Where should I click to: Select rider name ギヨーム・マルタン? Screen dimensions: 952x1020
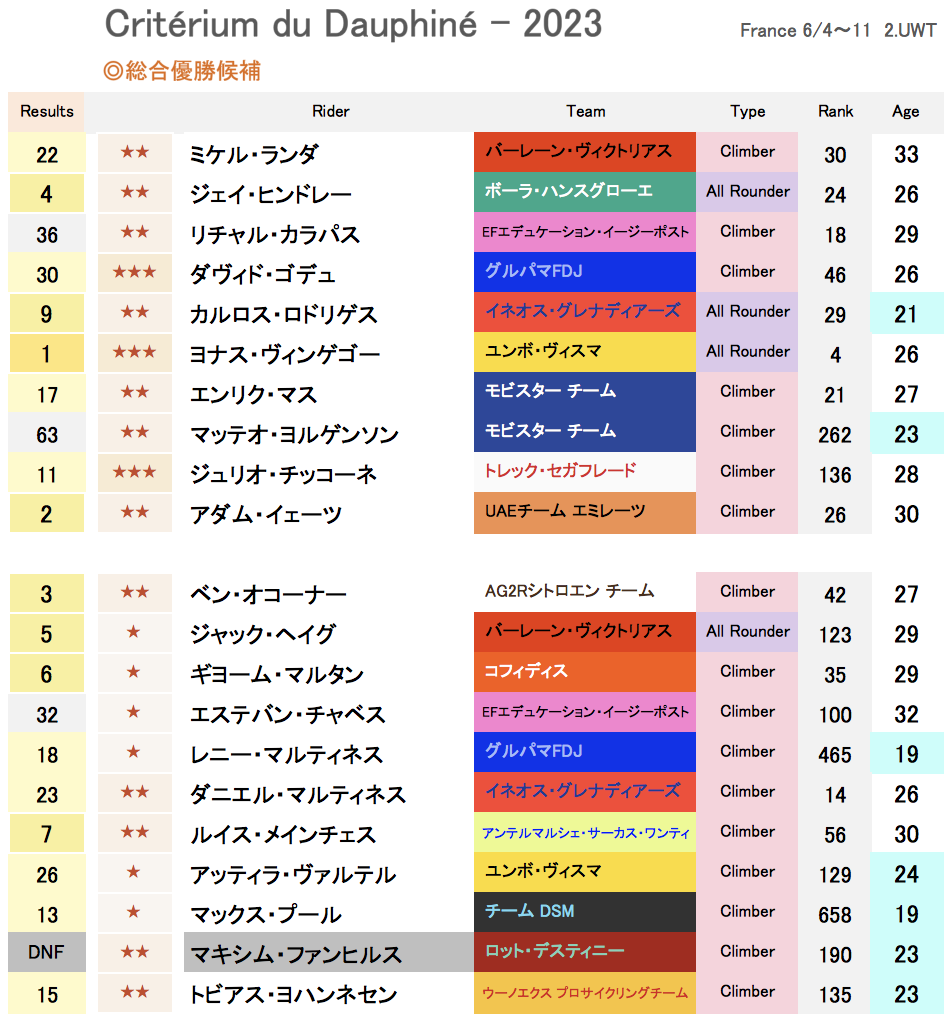click(277, 674)
